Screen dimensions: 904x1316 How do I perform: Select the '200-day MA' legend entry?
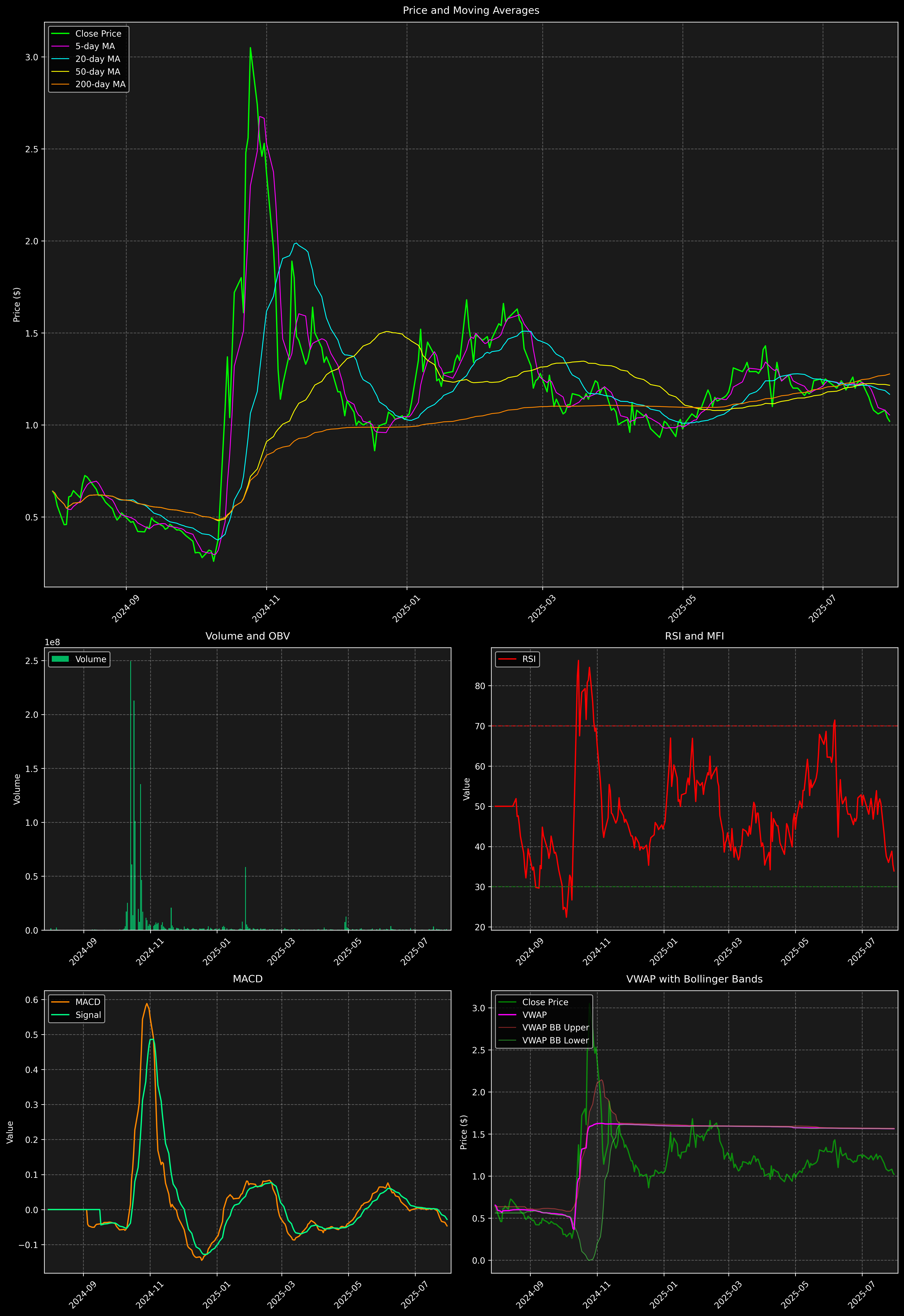100,84
